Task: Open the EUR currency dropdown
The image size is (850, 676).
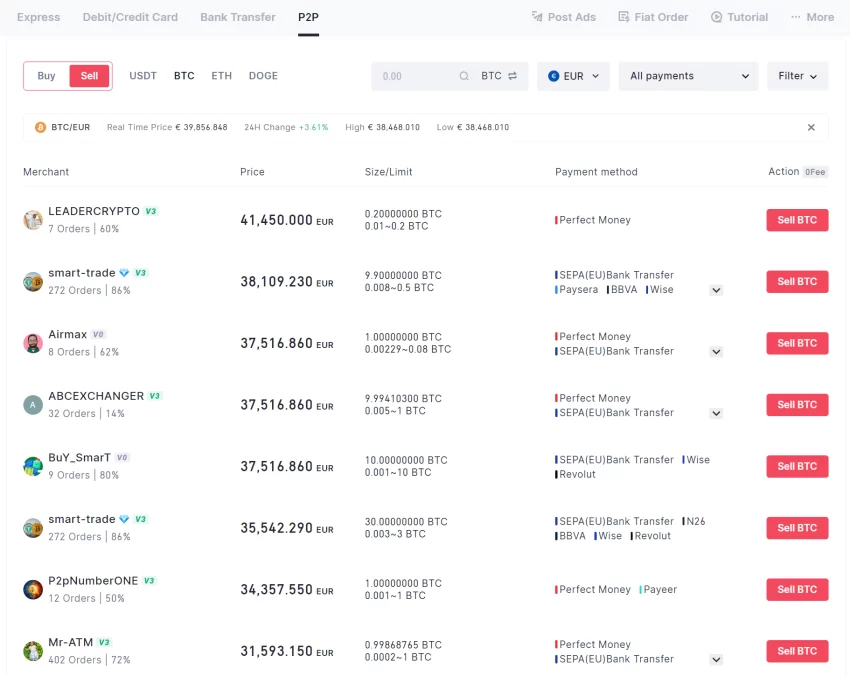Action: [573, 76]
